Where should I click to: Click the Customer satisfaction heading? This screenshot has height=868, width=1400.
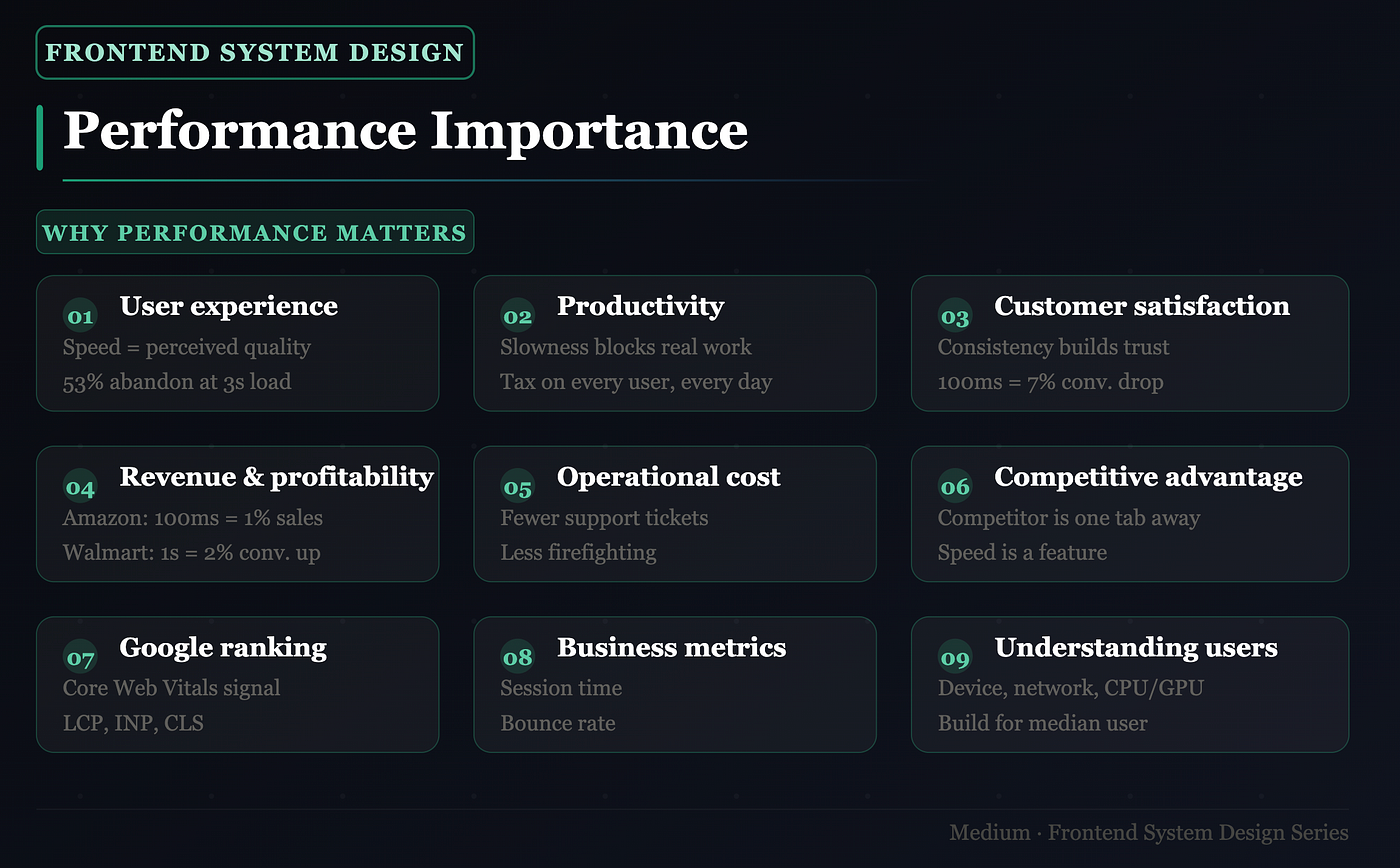coord(1142,306)
